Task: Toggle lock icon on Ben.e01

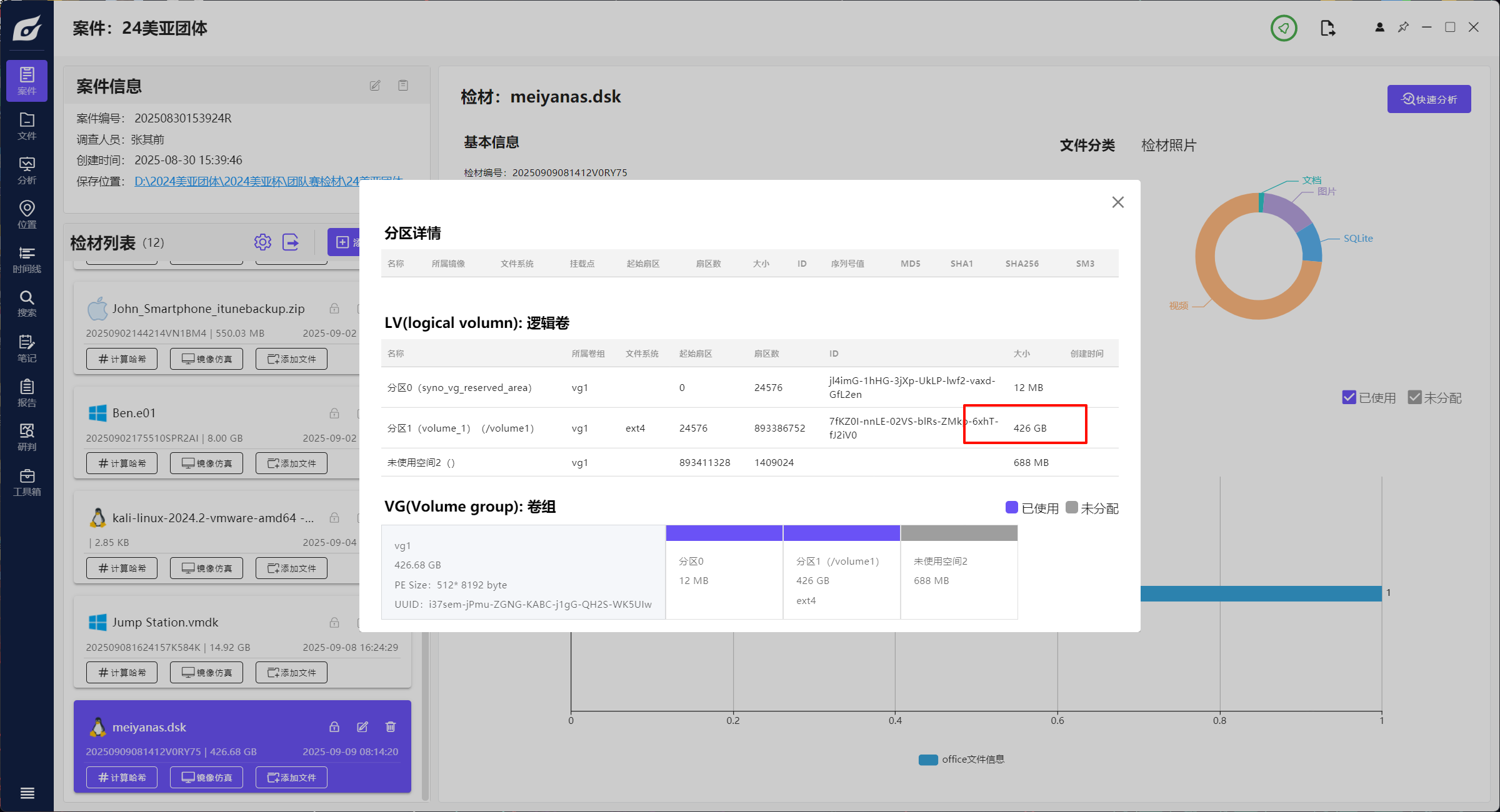Action: [x=334, y=413]
